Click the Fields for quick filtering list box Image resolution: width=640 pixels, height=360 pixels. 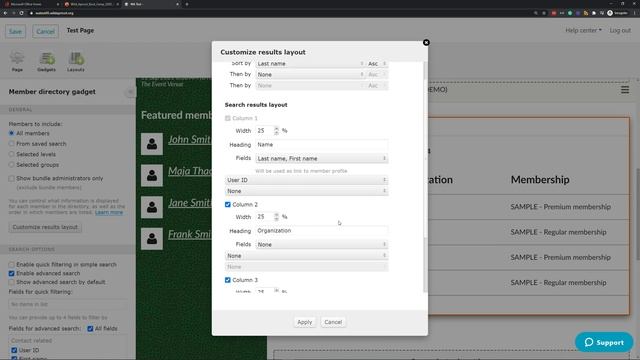(68, 304)
